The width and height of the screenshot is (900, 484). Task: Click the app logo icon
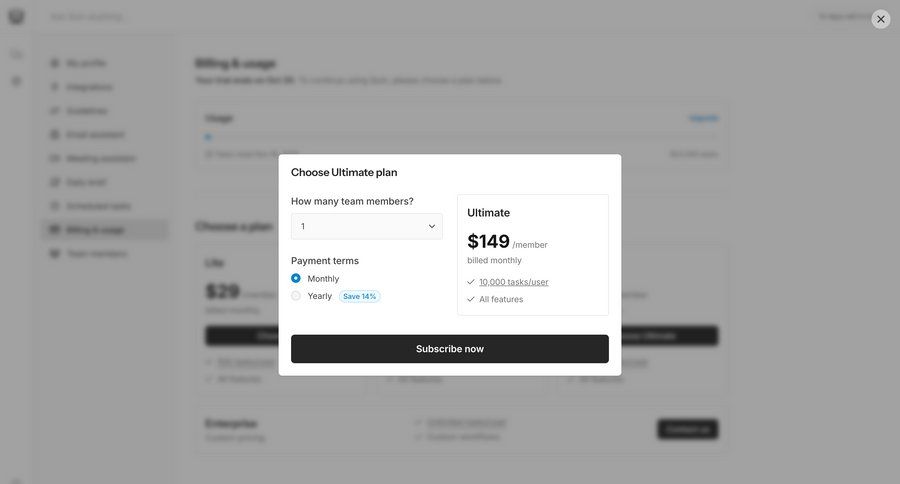click(16, 17)
